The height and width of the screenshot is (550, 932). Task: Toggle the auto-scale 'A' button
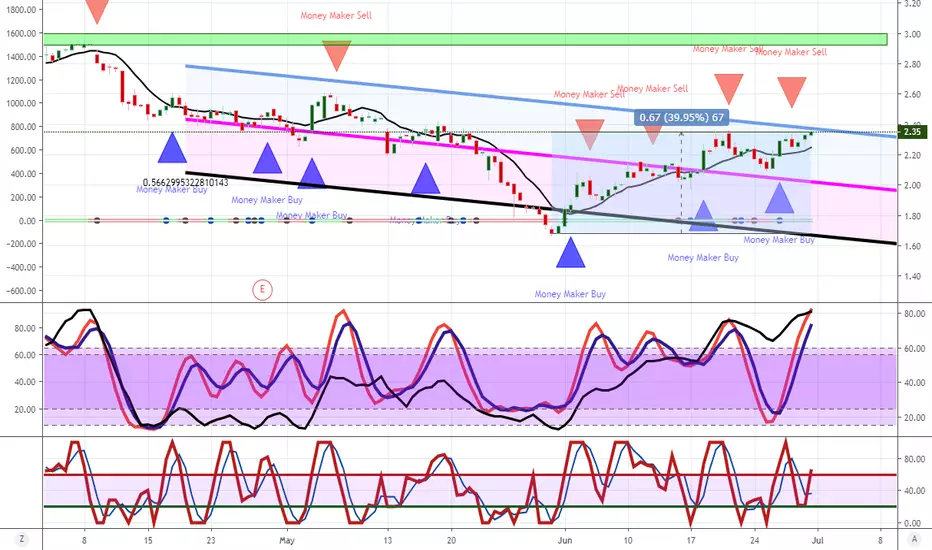pyautogui.click(x=914, y=539)
